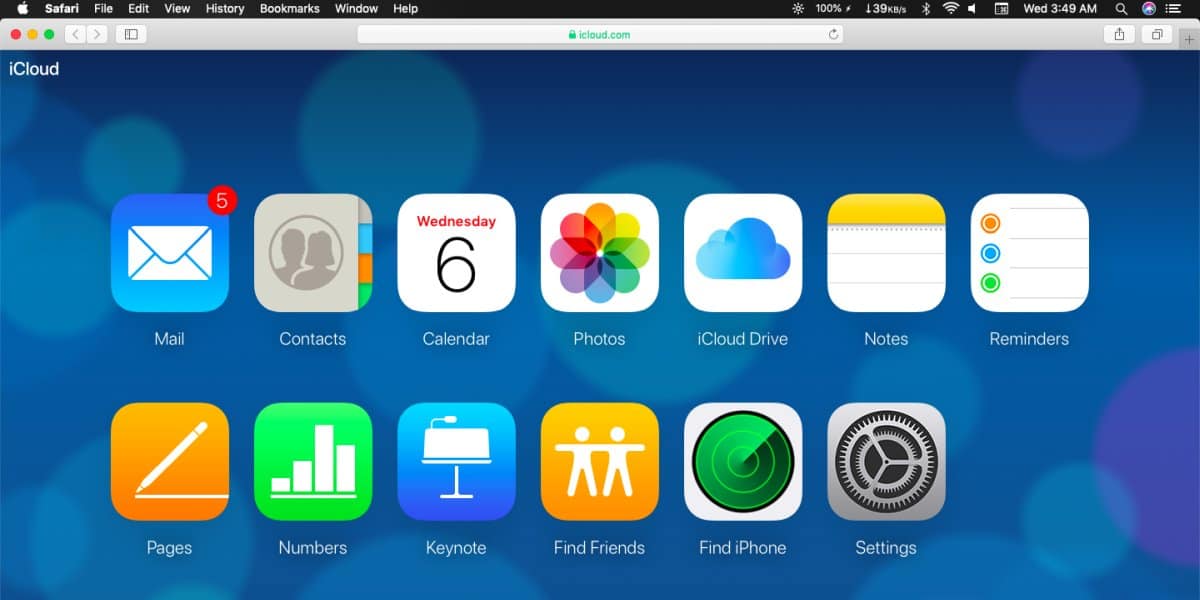Open the Keynote app icon
Viewport: 1200px width, 600px height.
(456, 462)
